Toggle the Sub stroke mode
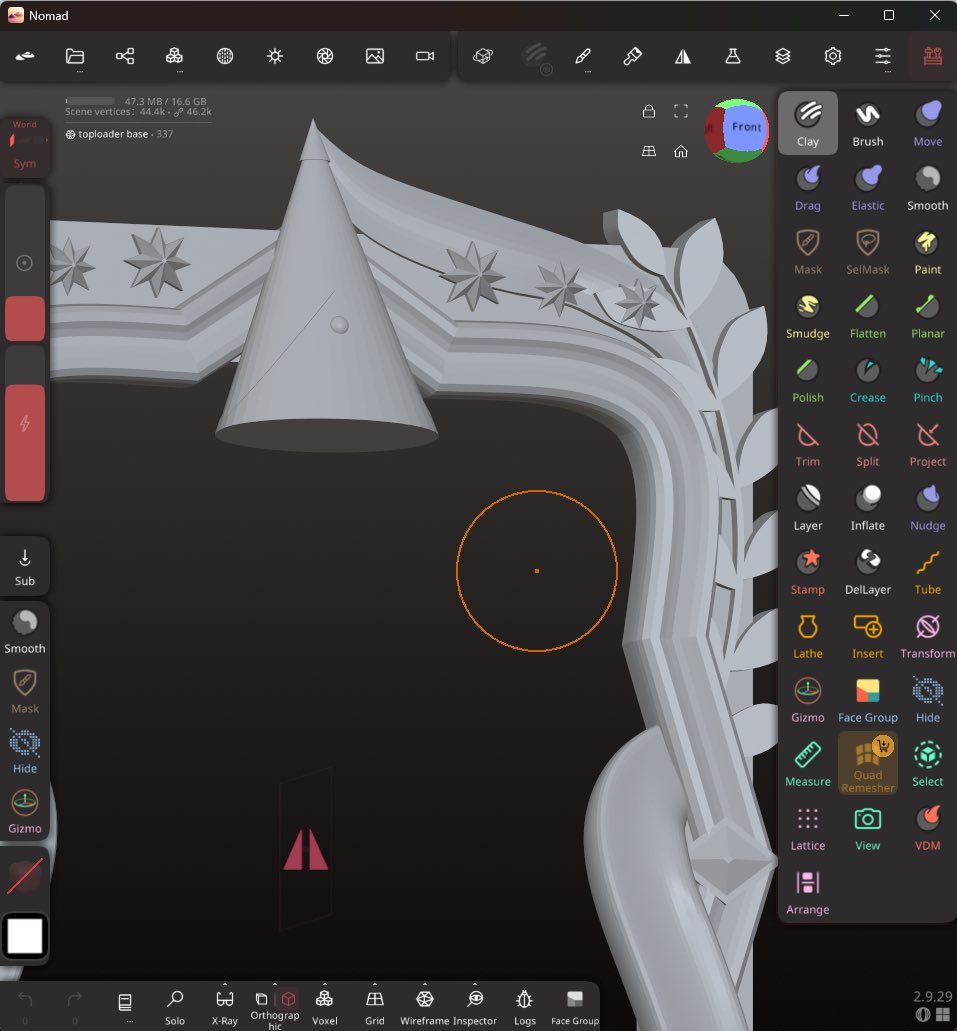957x1031 pixels. 24,567
